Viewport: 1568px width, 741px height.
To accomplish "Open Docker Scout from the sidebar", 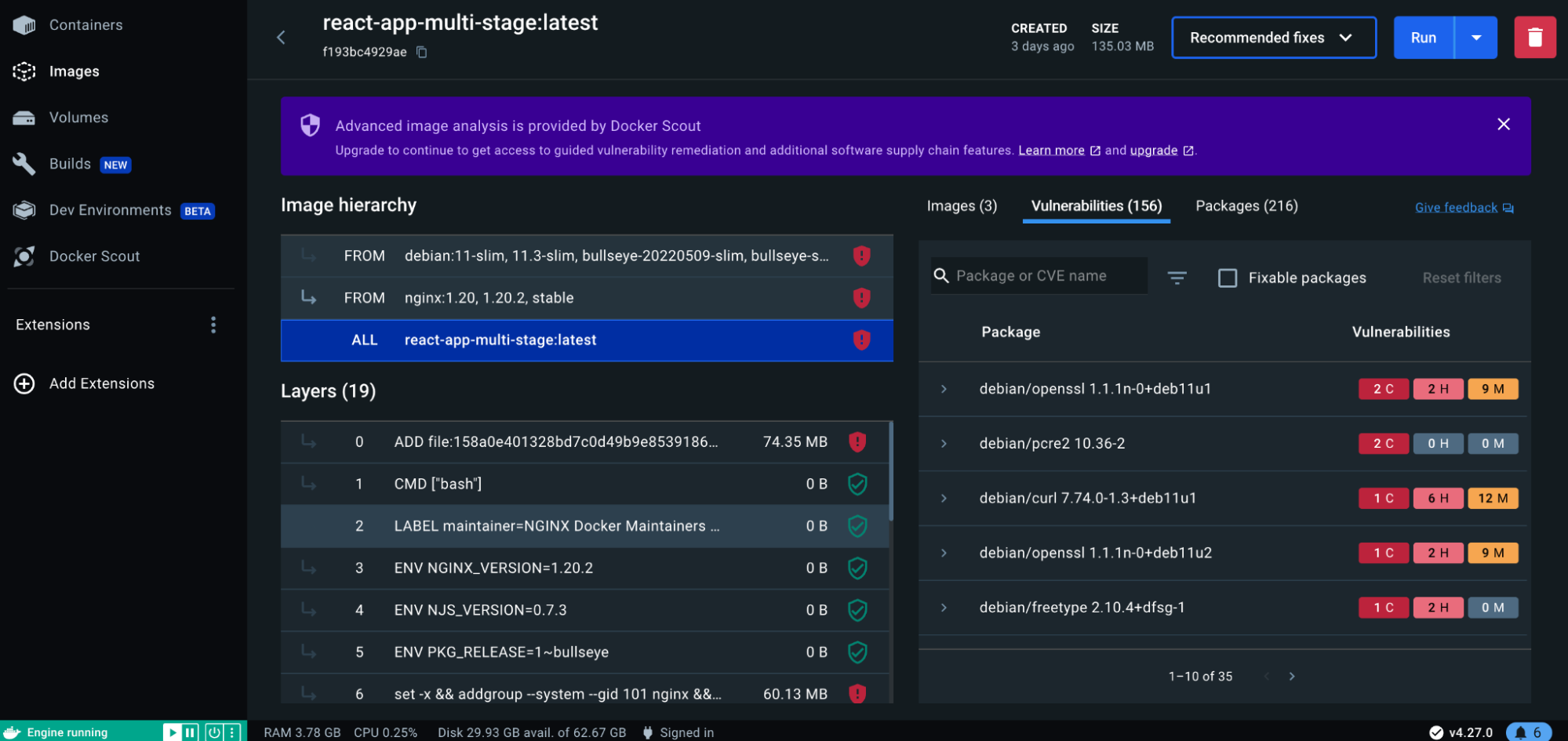I will tap(94, 256).
